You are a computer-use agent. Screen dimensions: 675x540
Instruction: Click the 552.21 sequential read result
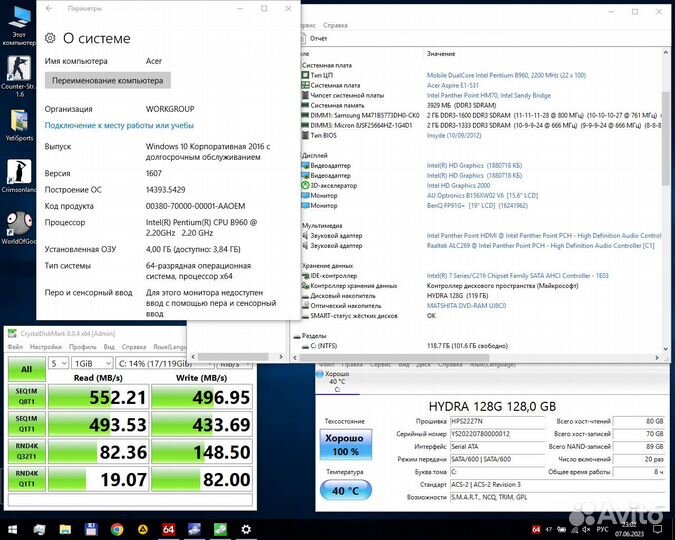click(x=99, y=397)
